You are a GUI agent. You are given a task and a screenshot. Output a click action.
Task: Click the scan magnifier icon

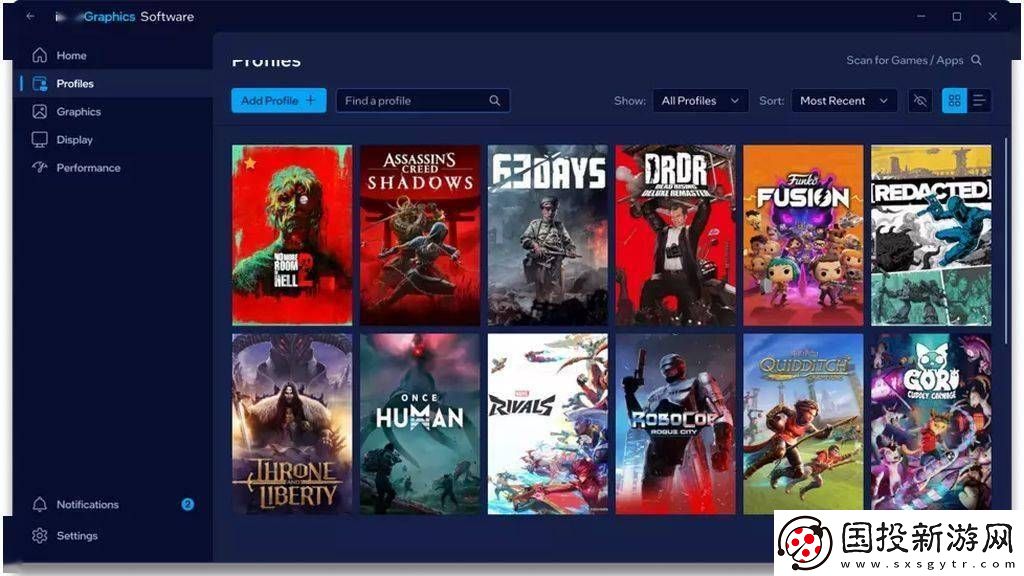tap(976, 60)
